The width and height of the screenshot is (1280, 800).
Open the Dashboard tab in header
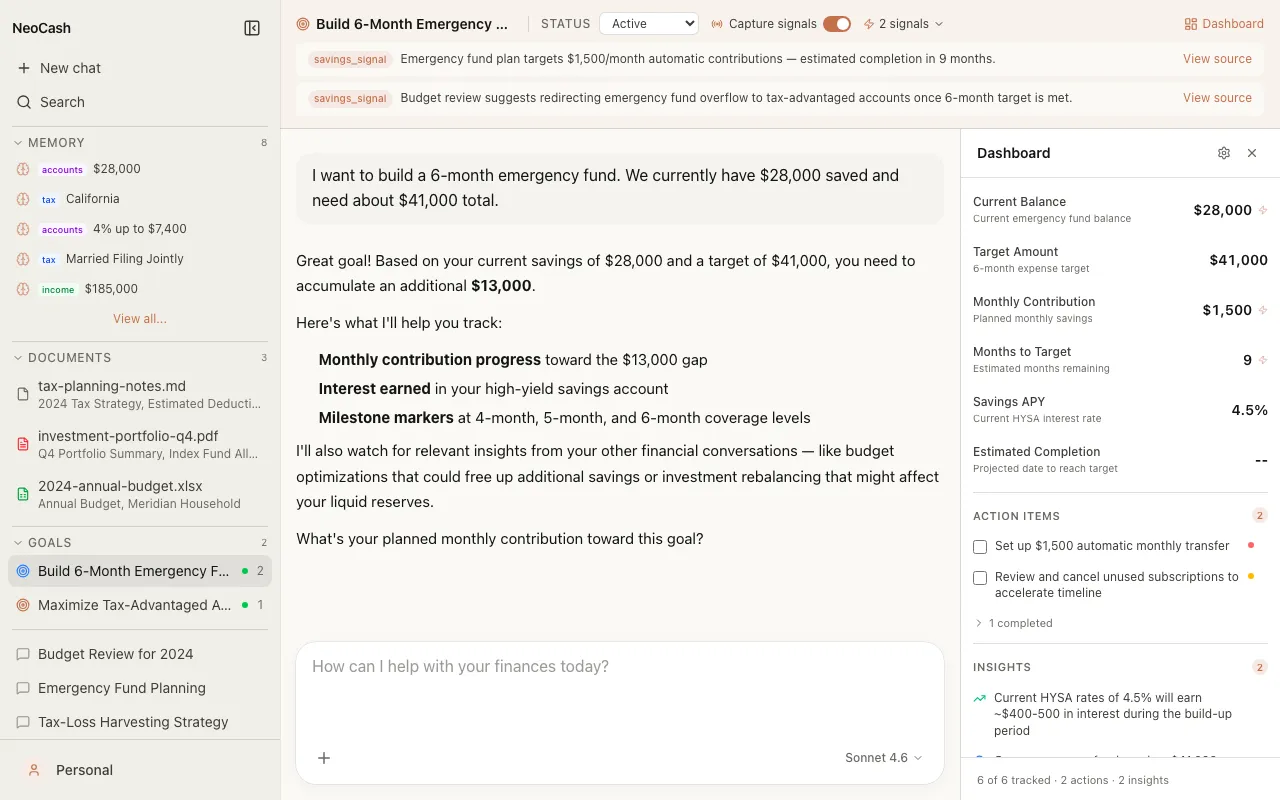1224,24
